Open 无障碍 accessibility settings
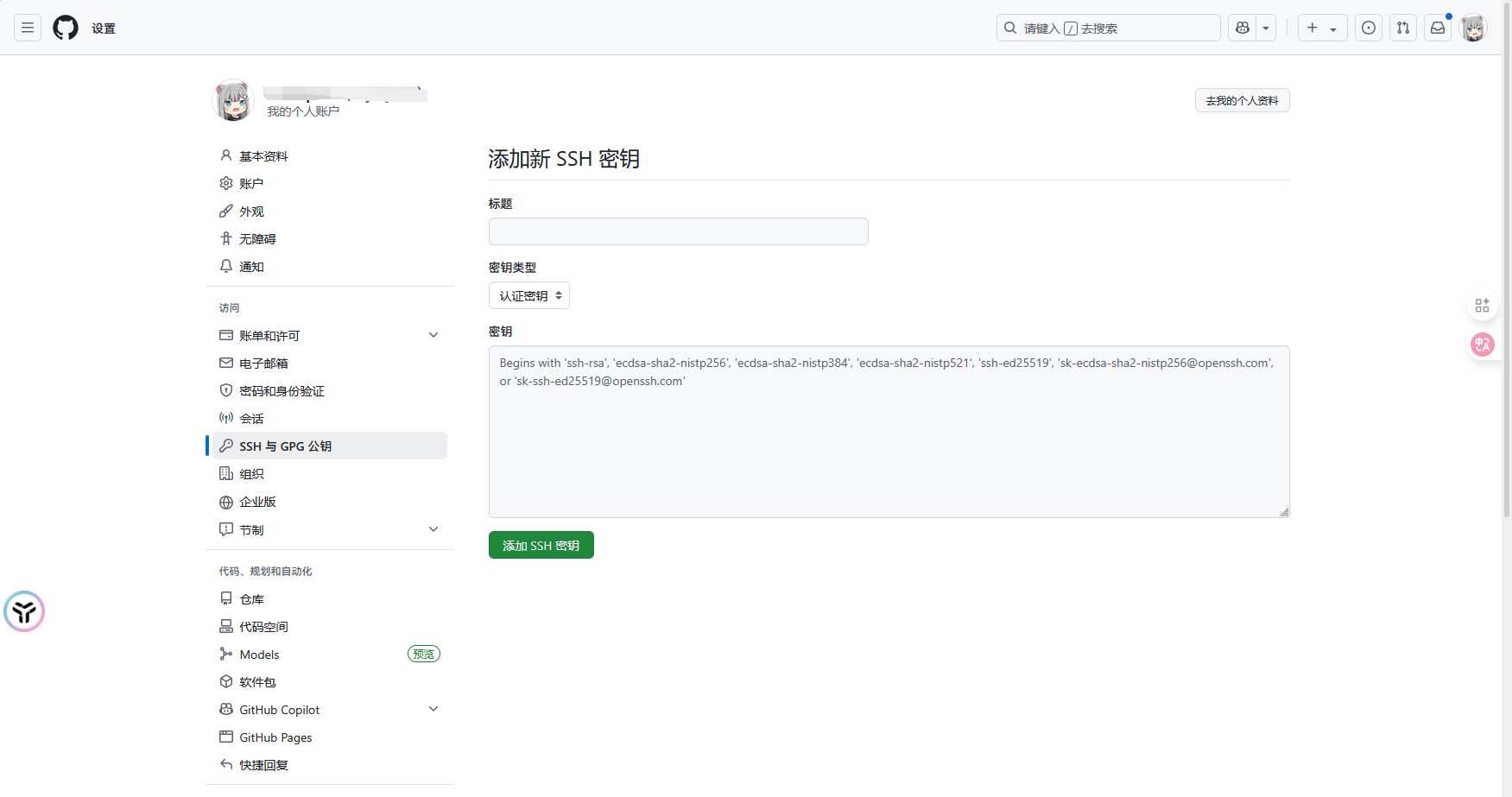Viewport: 1512px width, 797px height. coord(330,238)
